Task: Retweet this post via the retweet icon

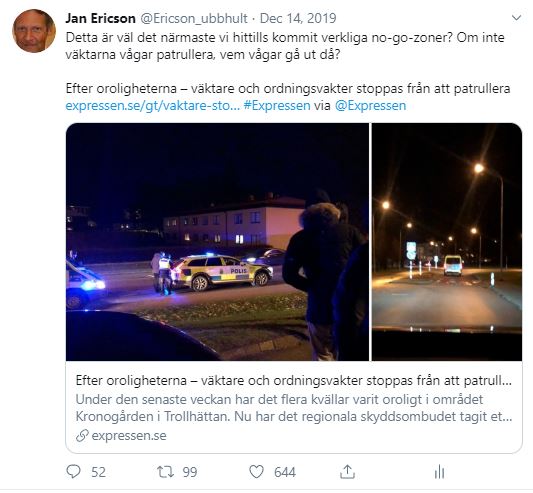Action: coord(166,472)
